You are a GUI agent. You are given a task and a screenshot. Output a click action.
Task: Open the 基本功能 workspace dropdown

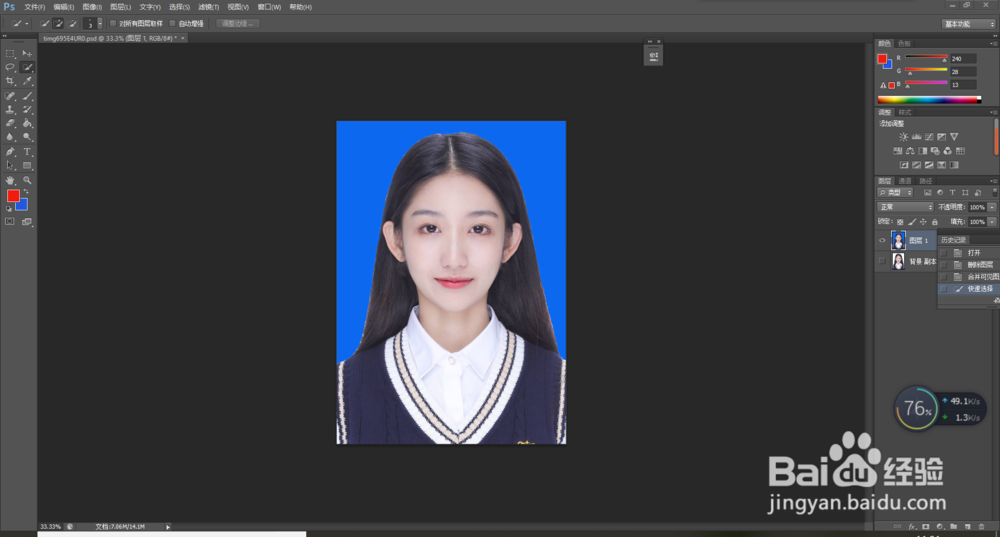point(969,24)
